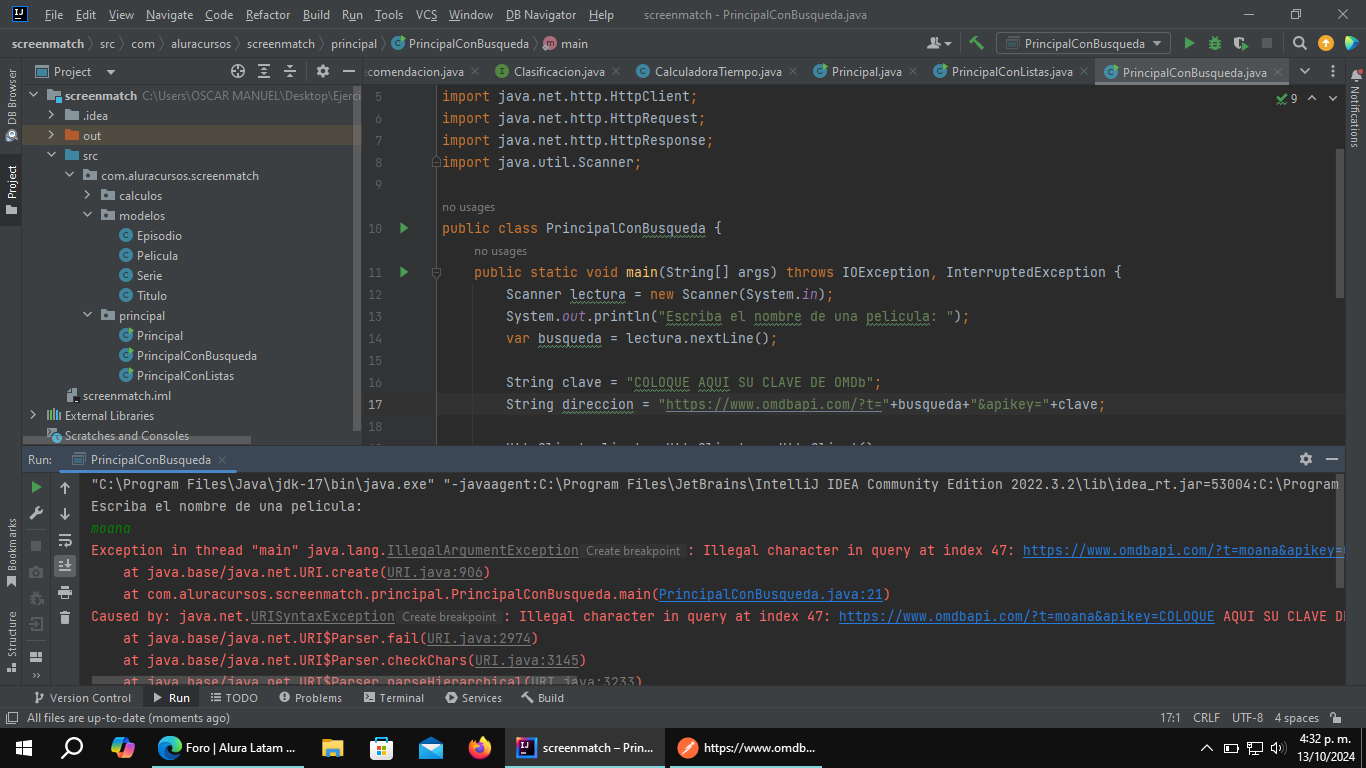Start debugging with the green bug icon
Image resolution: width=1366 pixels, height=768 pixels.
click(x=1215, y=43)
